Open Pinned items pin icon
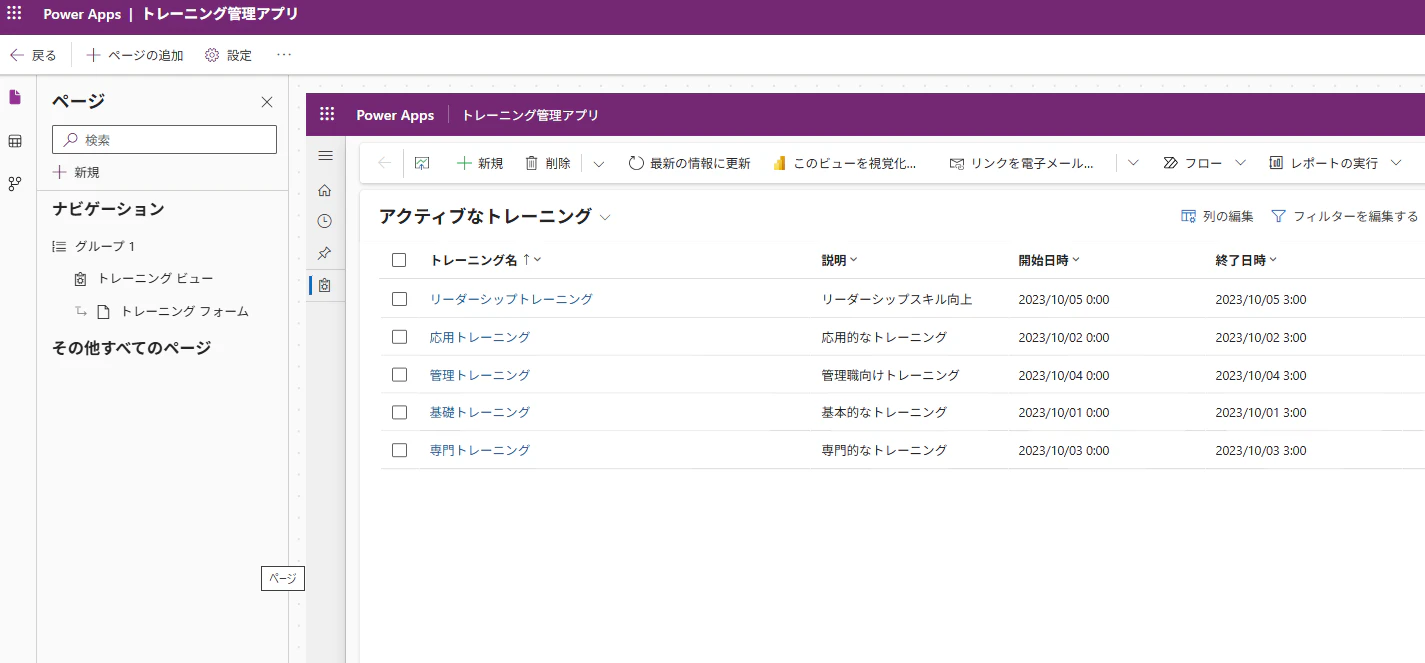Viewport: 1425px width, 663px height. (x=324, y=253)
